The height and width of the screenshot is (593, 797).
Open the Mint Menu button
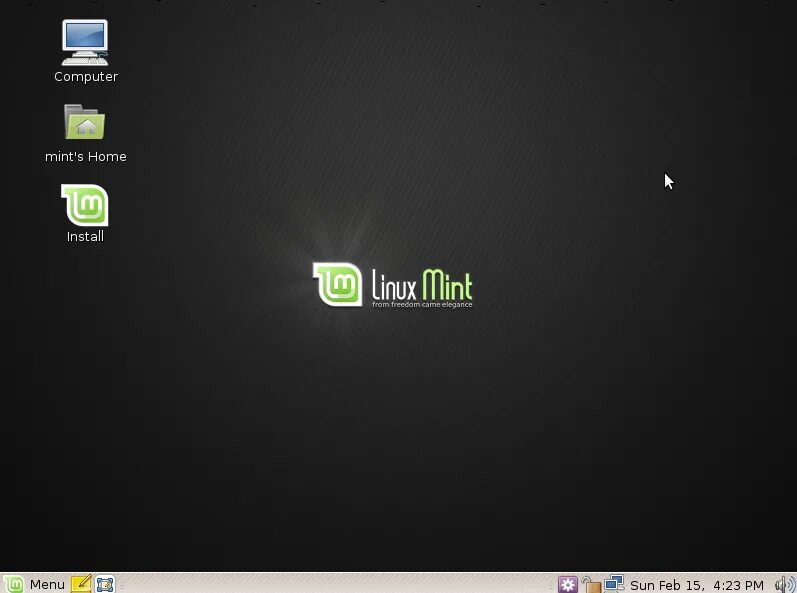34,584
